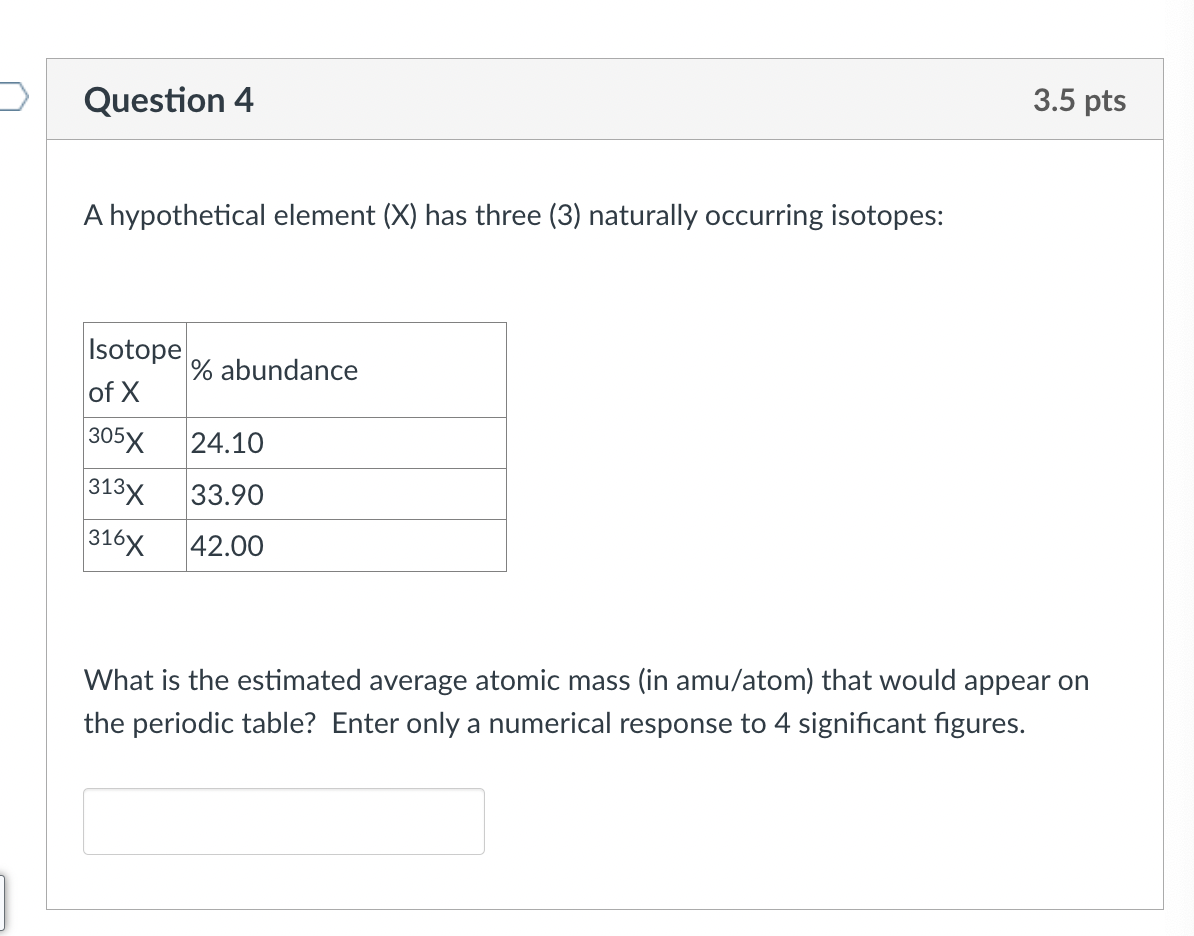This screenshot has width=1194, height=936.
Task: Click the 42.00 abundance value
Action: point(227,547)
